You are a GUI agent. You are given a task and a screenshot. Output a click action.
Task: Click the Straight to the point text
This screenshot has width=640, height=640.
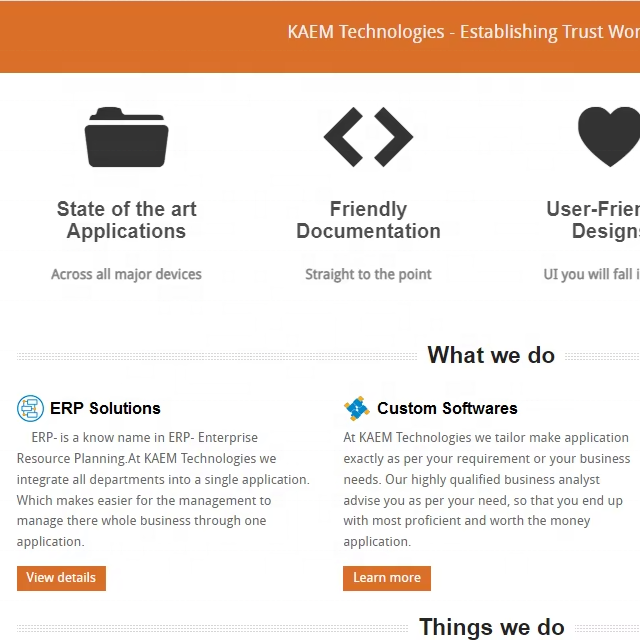368,274
